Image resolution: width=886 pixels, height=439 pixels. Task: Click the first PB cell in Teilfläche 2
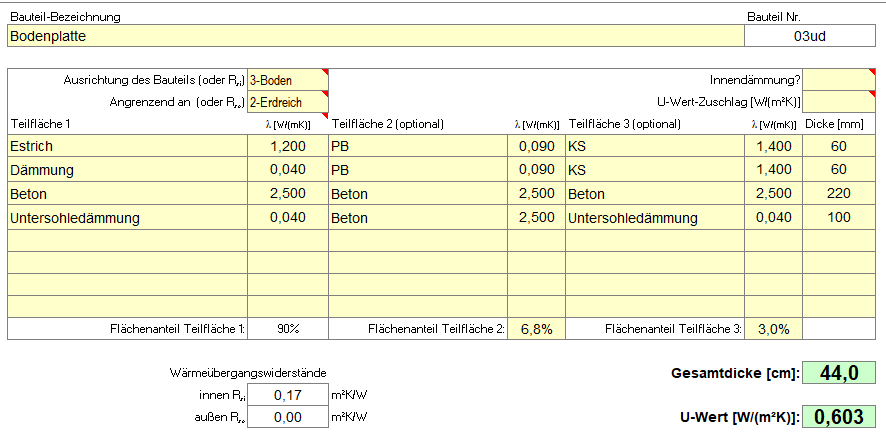tap(418, 146)
